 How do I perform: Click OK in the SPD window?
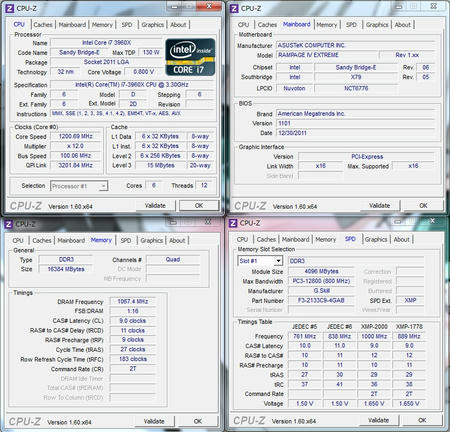pos(422,420)
